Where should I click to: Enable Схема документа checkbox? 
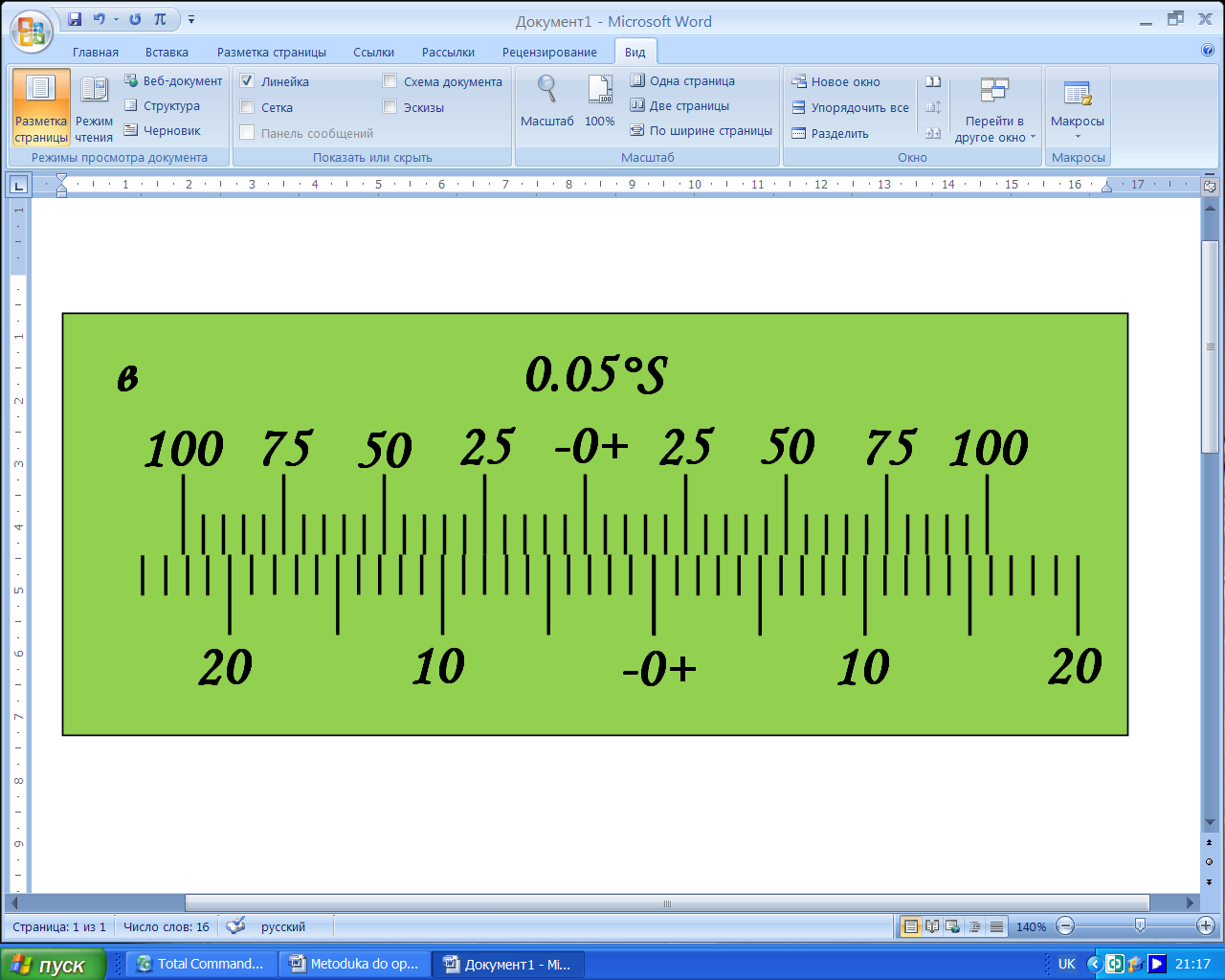(390, 81)
